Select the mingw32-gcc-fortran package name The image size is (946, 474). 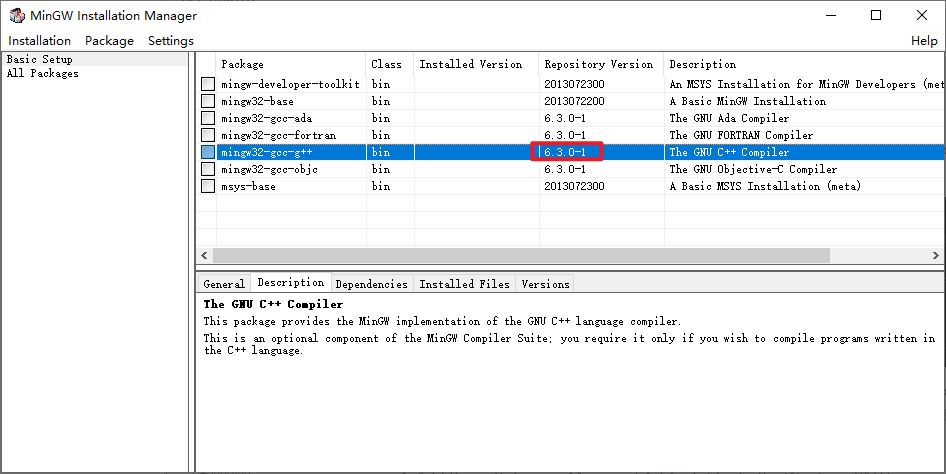pos(278,134)
